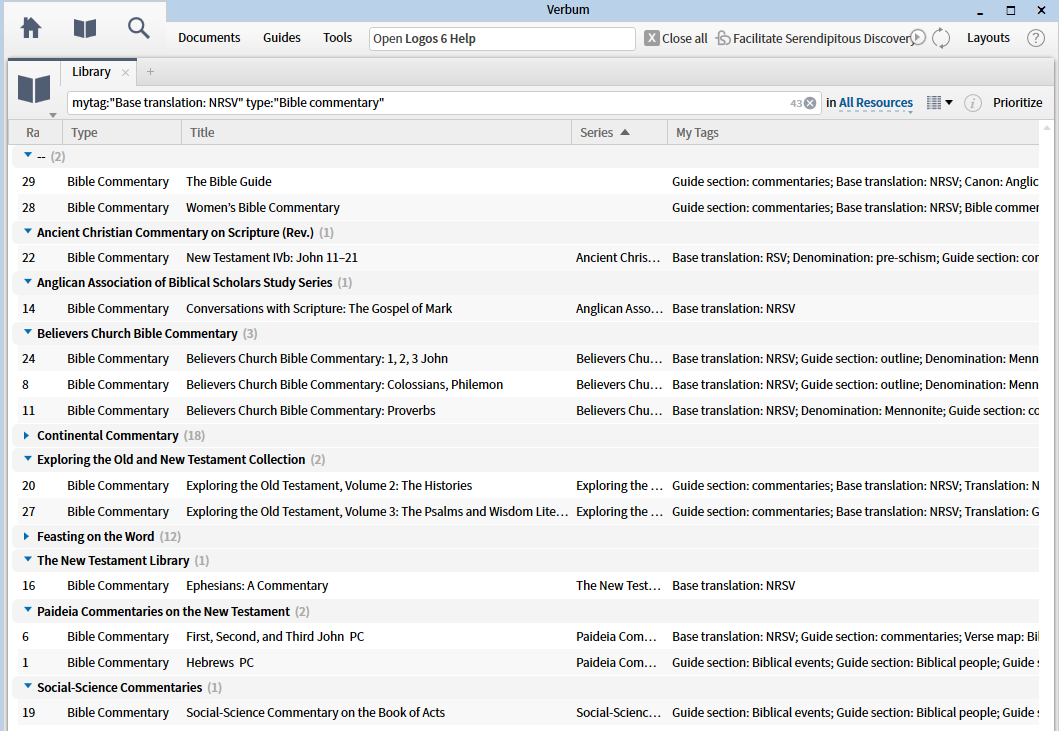Add a new tab with plus icon
Screen dimensions: 1059x731
click(x=151, y=72)
